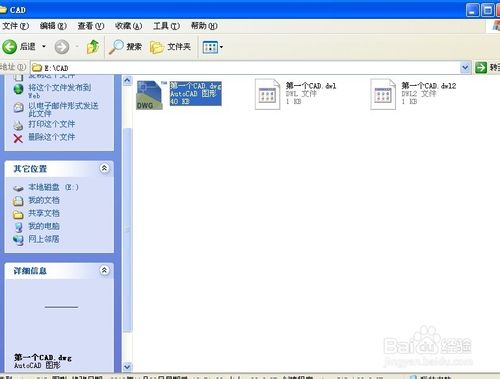Publish this file to the Web link

pos(59,91)
